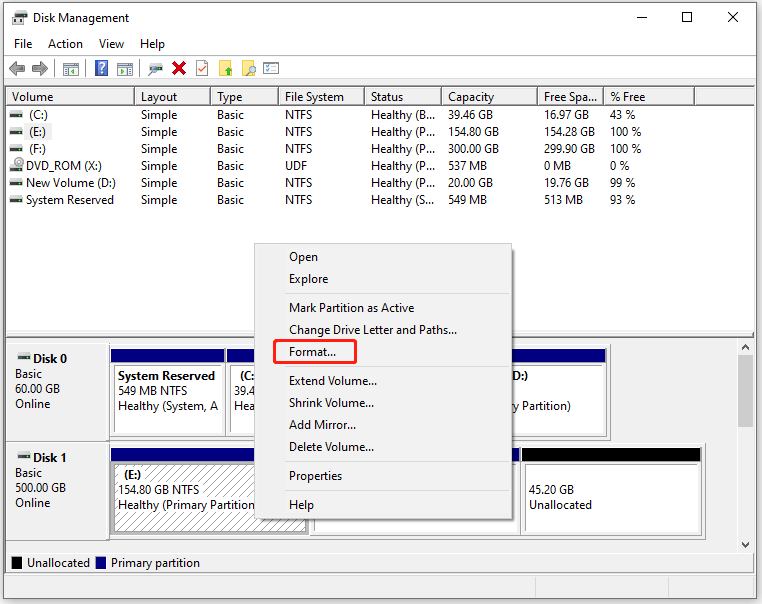This screenshot has width=762, height=604.
Task: Click the scroll up arrow in disk pane
Action: [x=745, y=347]
